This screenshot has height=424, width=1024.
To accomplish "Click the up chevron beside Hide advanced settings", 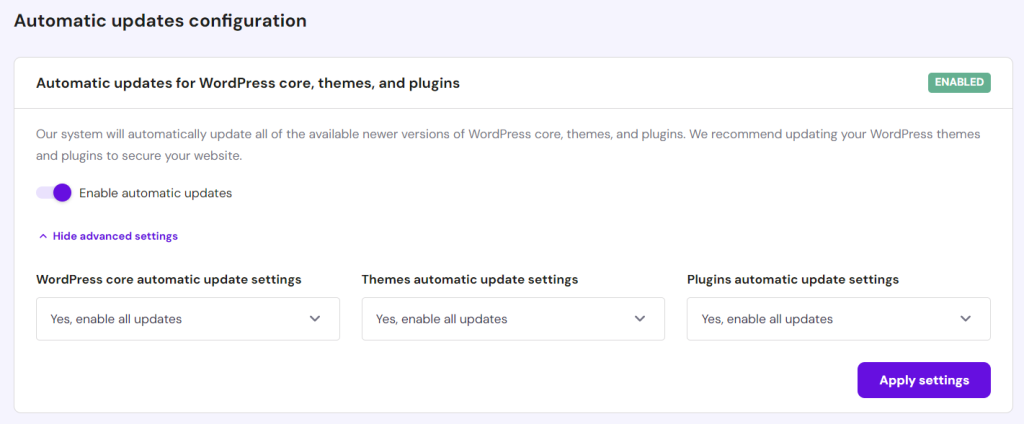I will (42, 236).
